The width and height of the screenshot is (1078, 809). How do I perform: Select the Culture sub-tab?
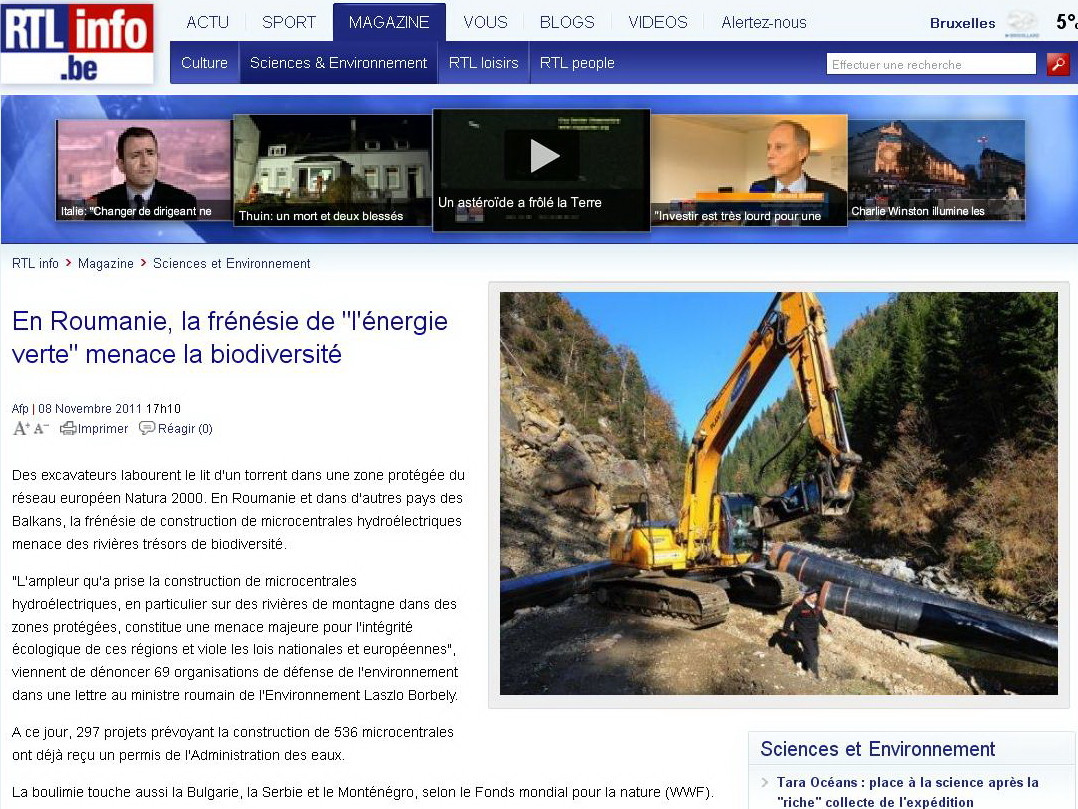[204, 62]
